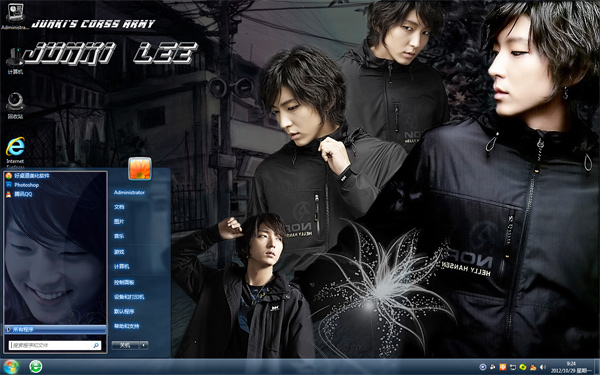Open 默认程序 in Start menu

(x=124, y=311)
